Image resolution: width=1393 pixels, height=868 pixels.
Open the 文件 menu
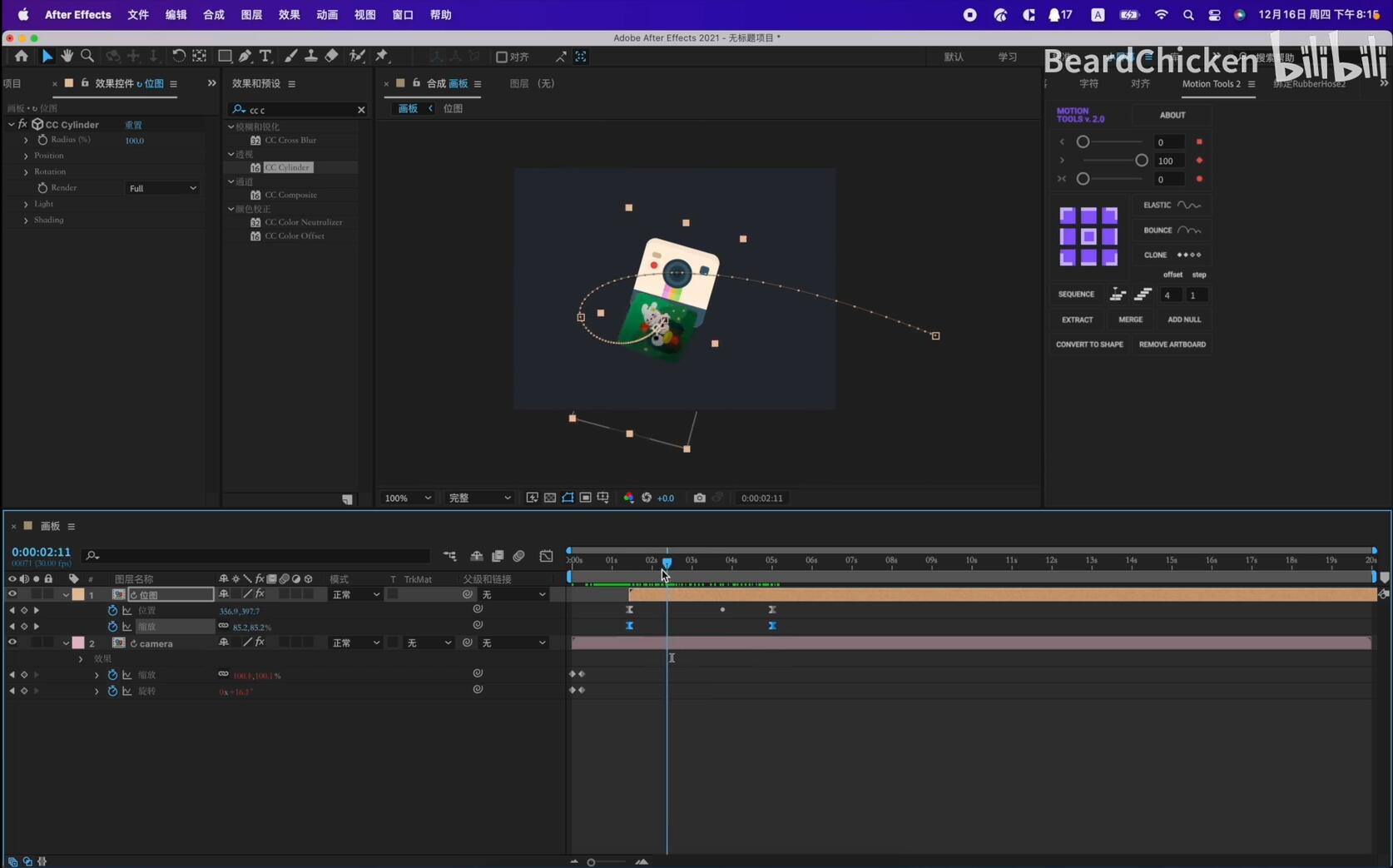point(138,15)
